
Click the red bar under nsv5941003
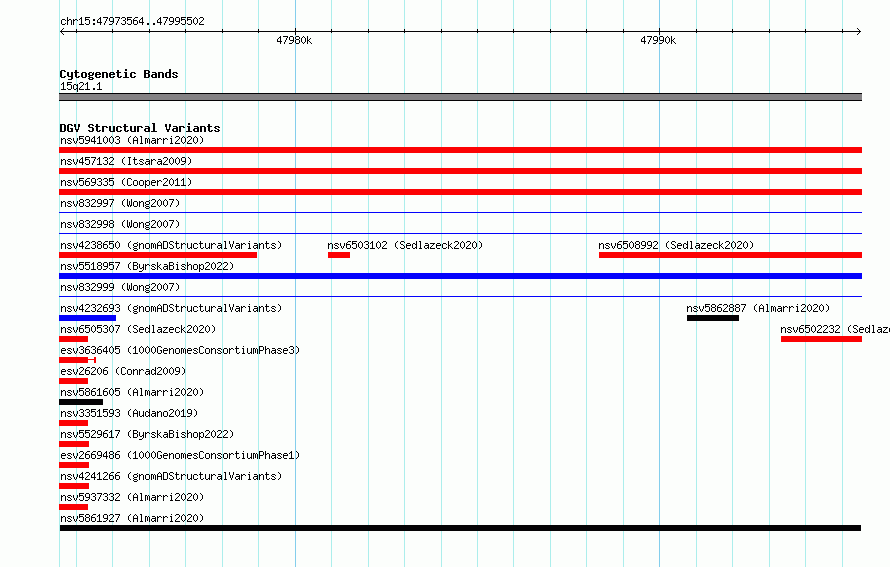(460, 150)
